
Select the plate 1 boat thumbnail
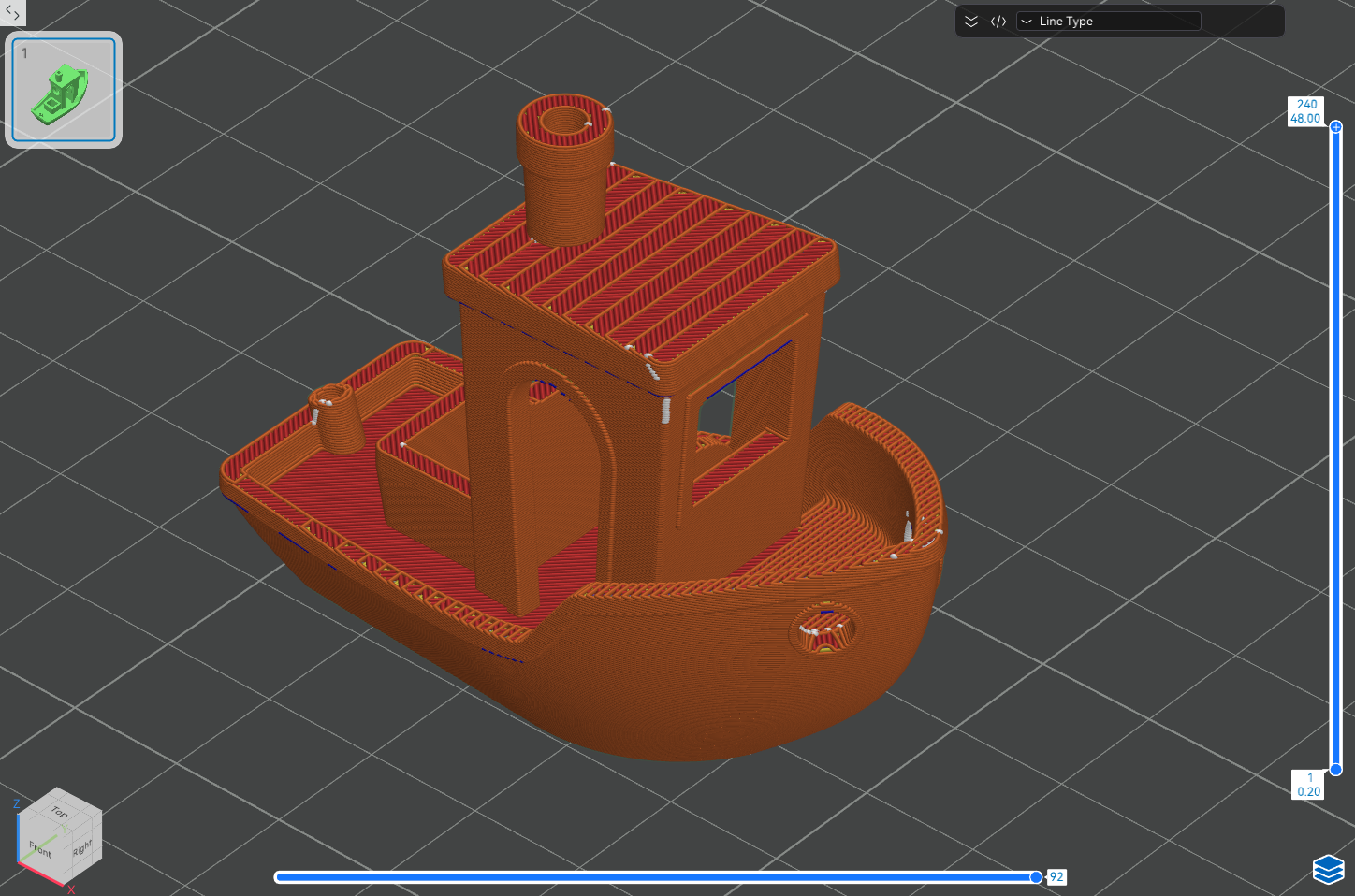coord(64,90)
